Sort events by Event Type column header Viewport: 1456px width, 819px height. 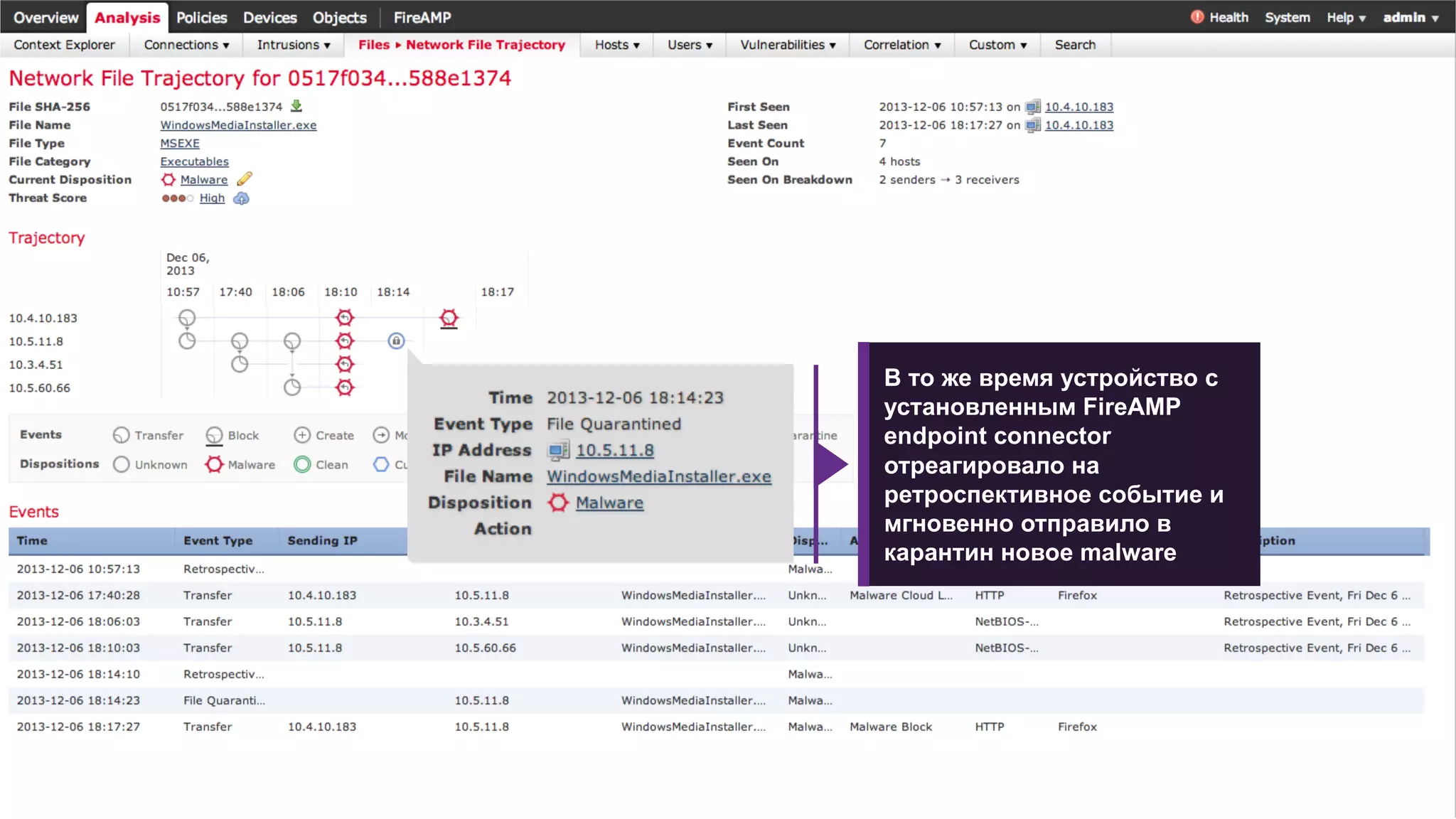point(226,540)
